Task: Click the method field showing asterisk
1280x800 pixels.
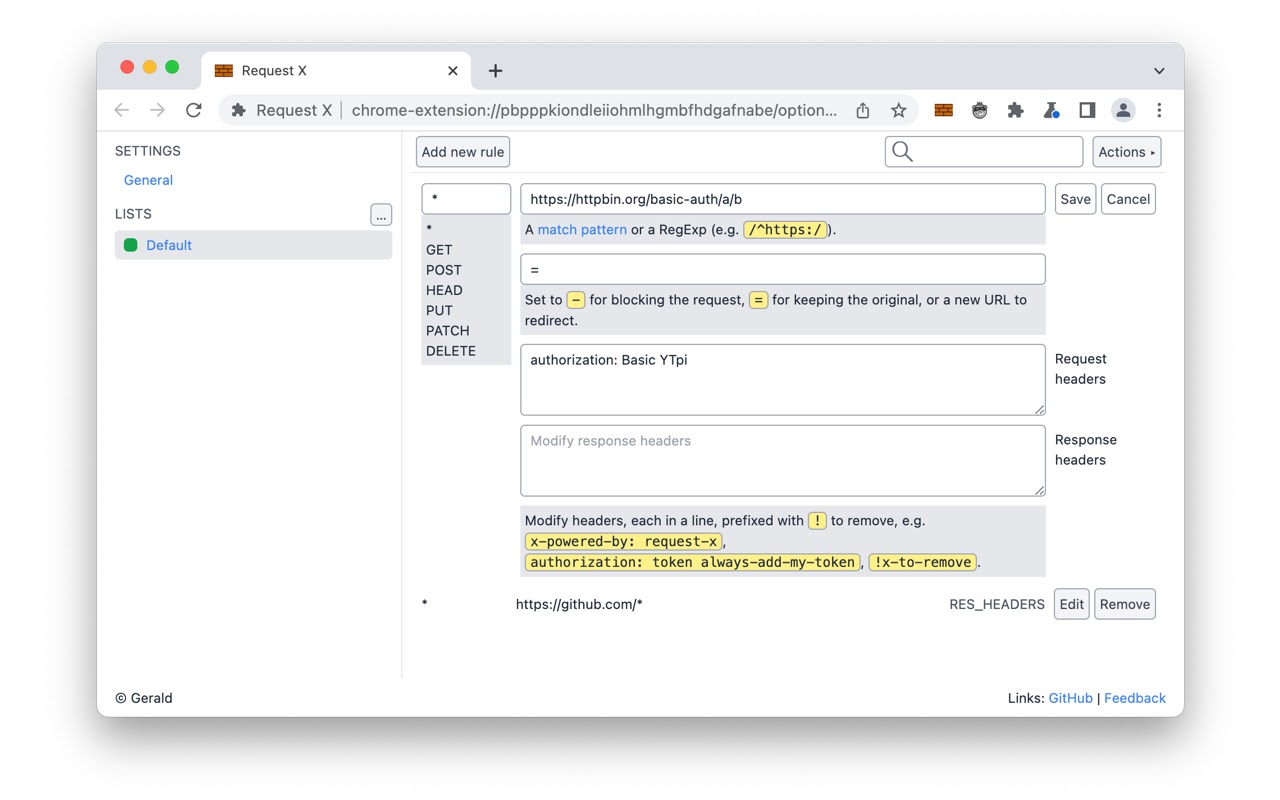Action: (466, 199)
